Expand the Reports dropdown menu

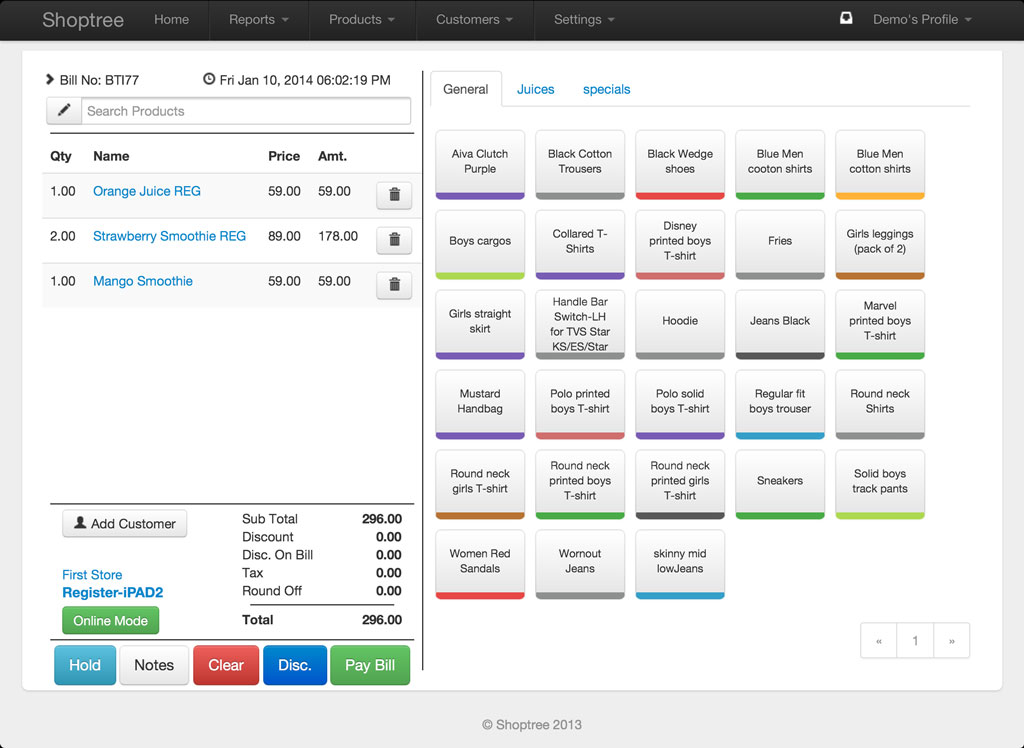coord(259,20)
